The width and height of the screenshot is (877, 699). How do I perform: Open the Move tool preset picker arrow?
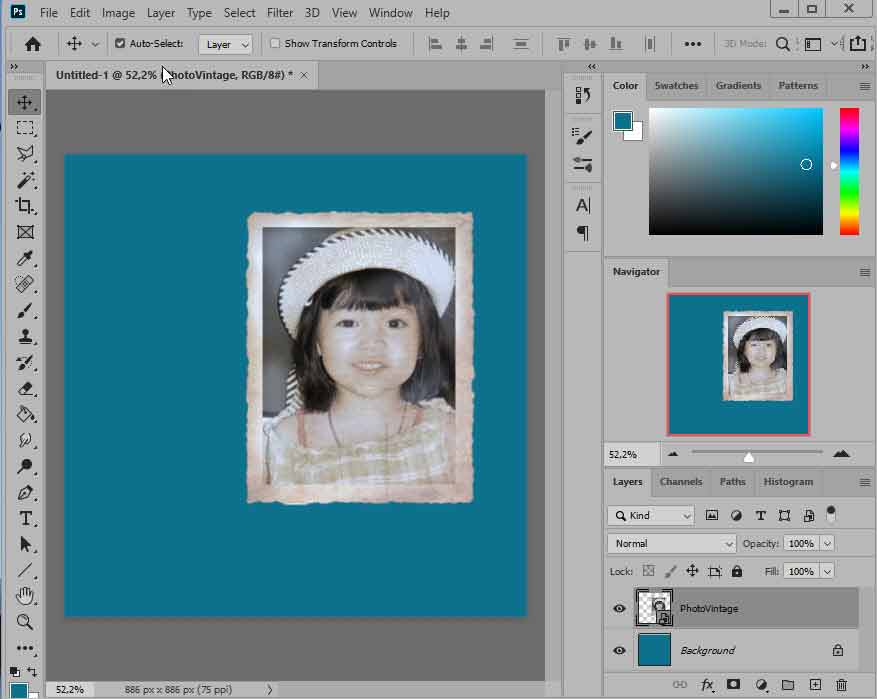pyautogui.click(x=95, y=44)
